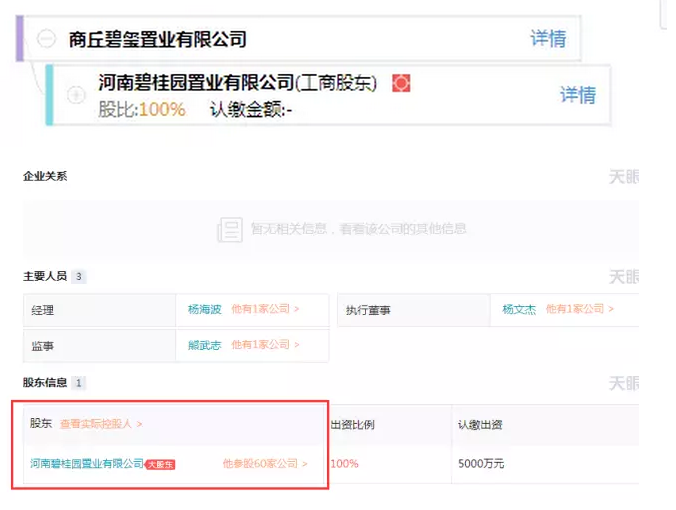Expand the 河南碧桂园置业有限公司 shareholder node
Image resolution: width=676 pixels, height=510 pixels.
pos(76,94)
